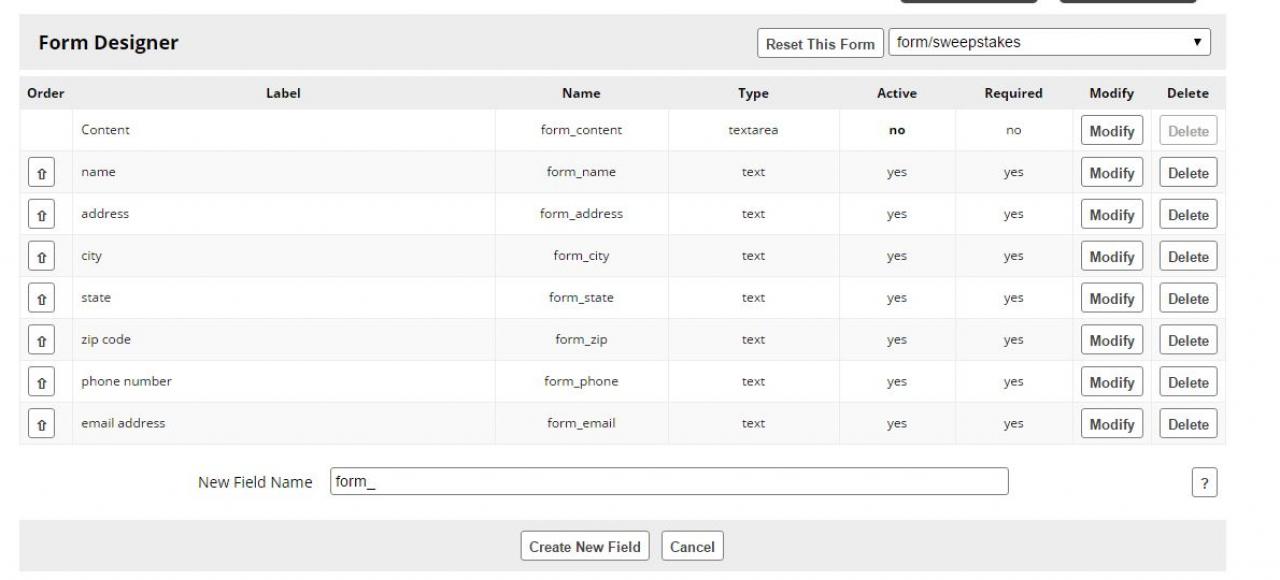Modify the Content field

pyautogui.click(x=1111, y=131)
